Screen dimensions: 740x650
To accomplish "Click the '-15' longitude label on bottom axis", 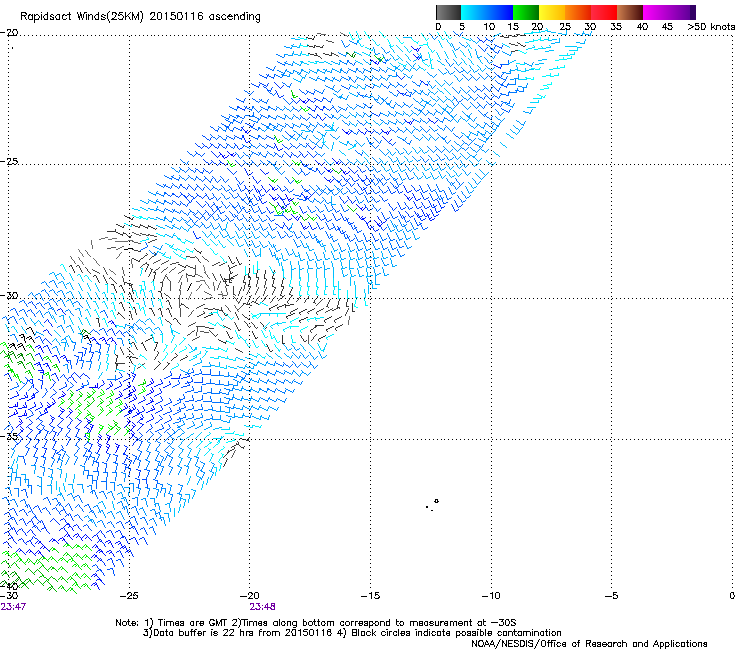I will coord(370,596).
